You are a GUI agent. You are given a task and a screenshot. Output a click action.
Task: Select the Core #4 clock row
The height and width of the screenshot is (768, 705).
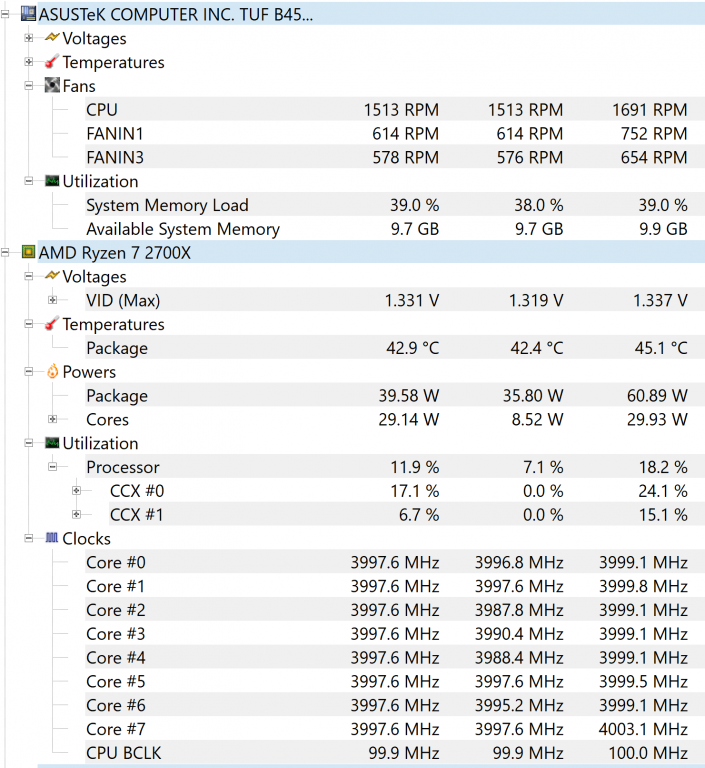coord(395,657)
